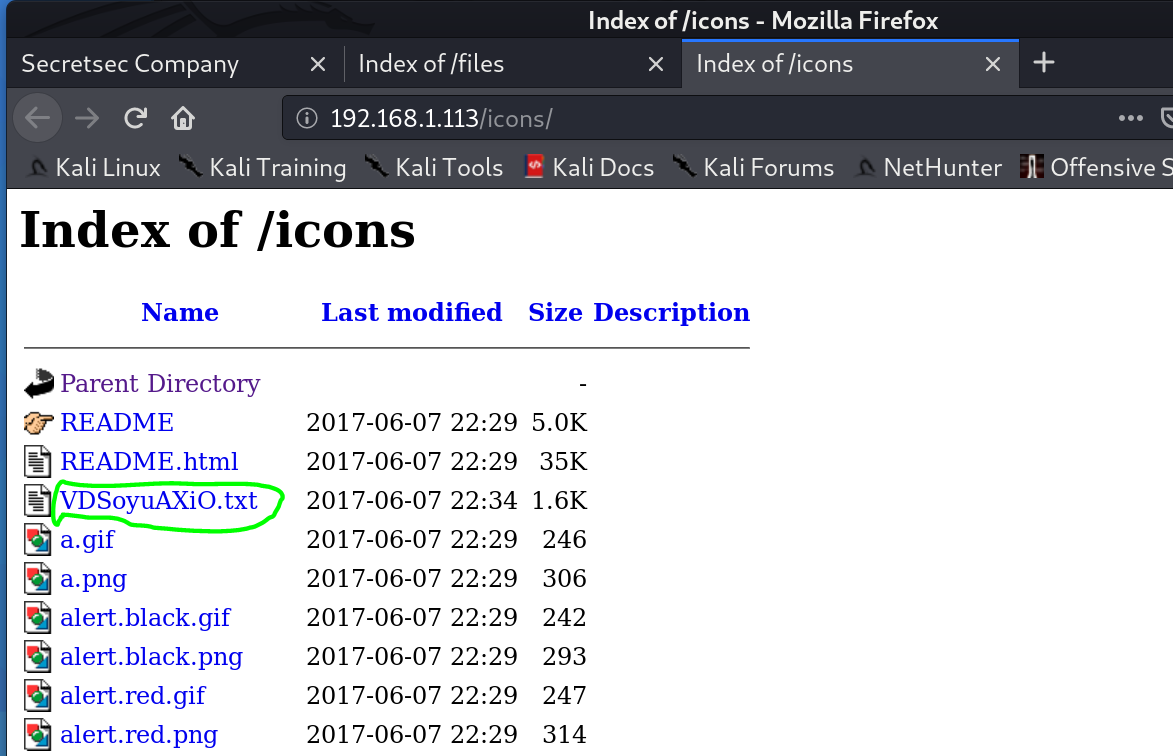Open the page actions three-dot menu

pyautogui.click(x=1130, y=119)
